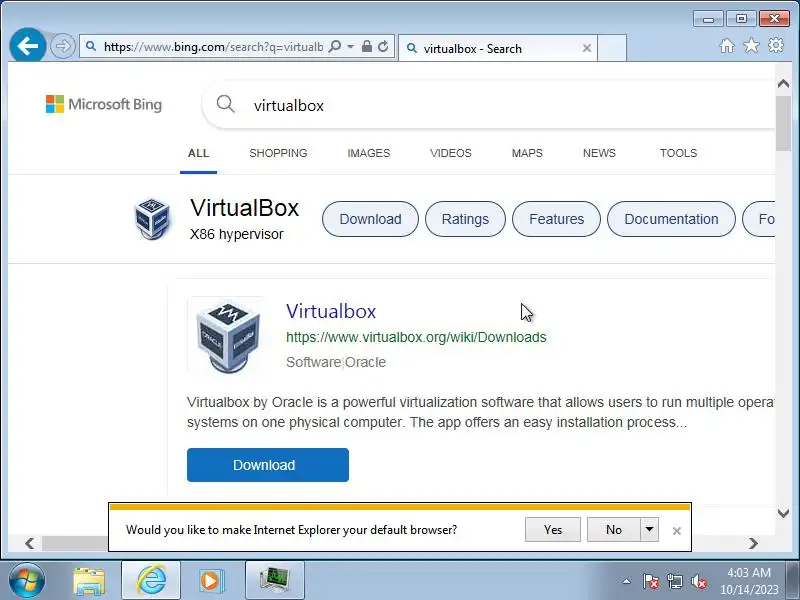Click the vertical scrollbar down arrow
The height and width of the screenshot is (600, 800).
point(783,513)
